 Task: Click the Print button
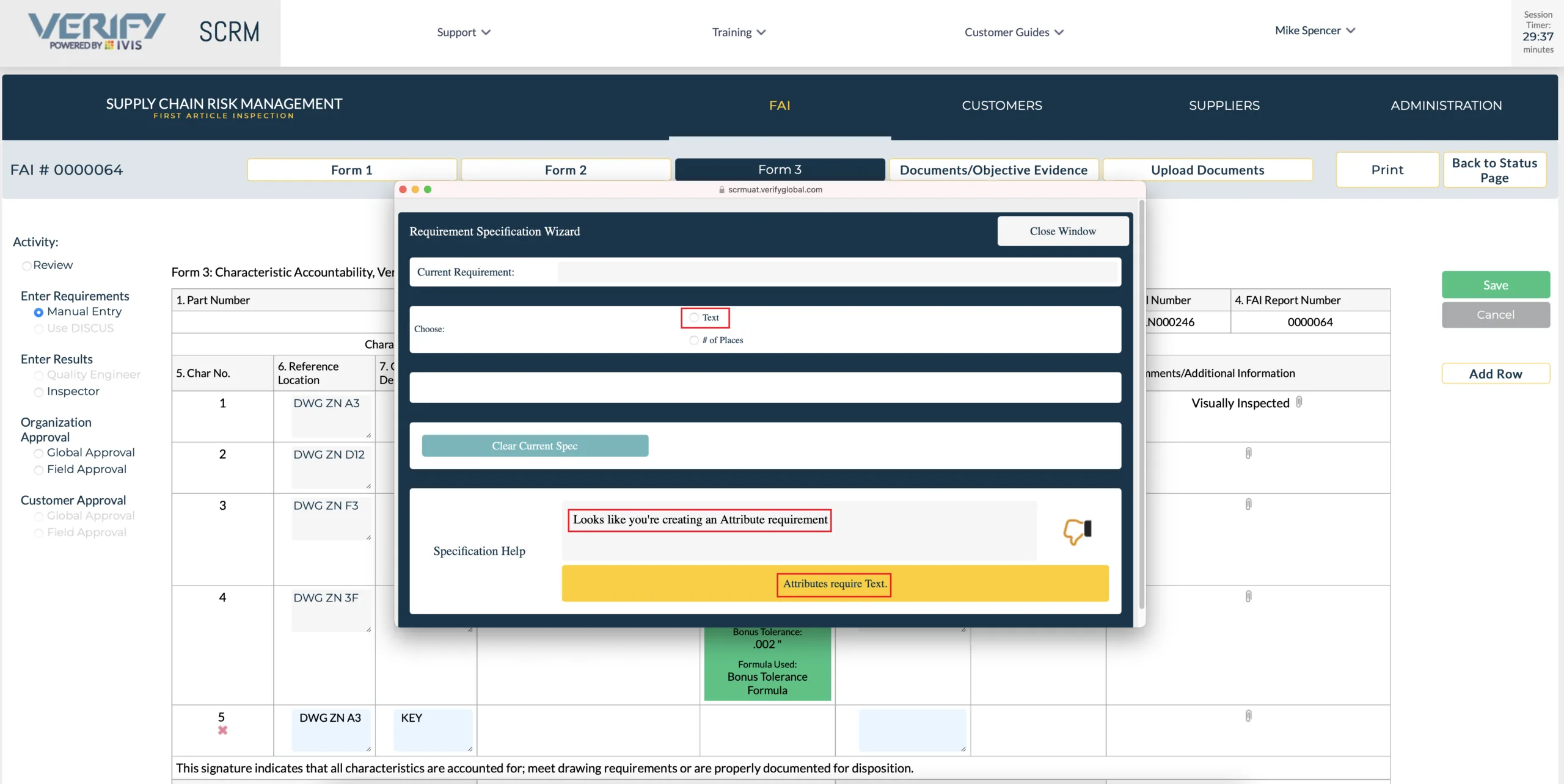(x=1387, y=170)
